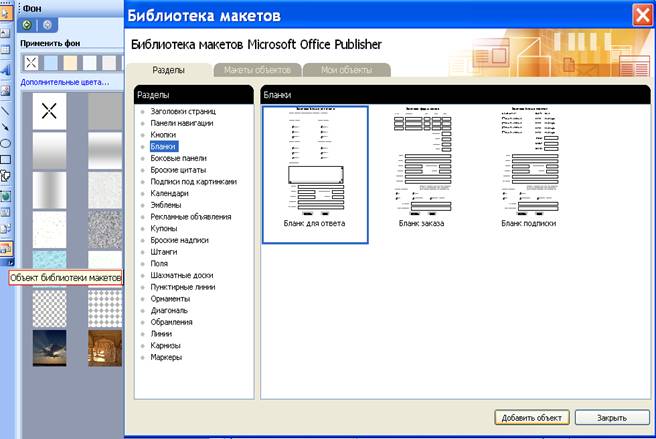Viewport: 656px width, 439px height.
Task: Choose the large no-background X thumbnail
Action: pyautogui.click(x=49, y=111)
